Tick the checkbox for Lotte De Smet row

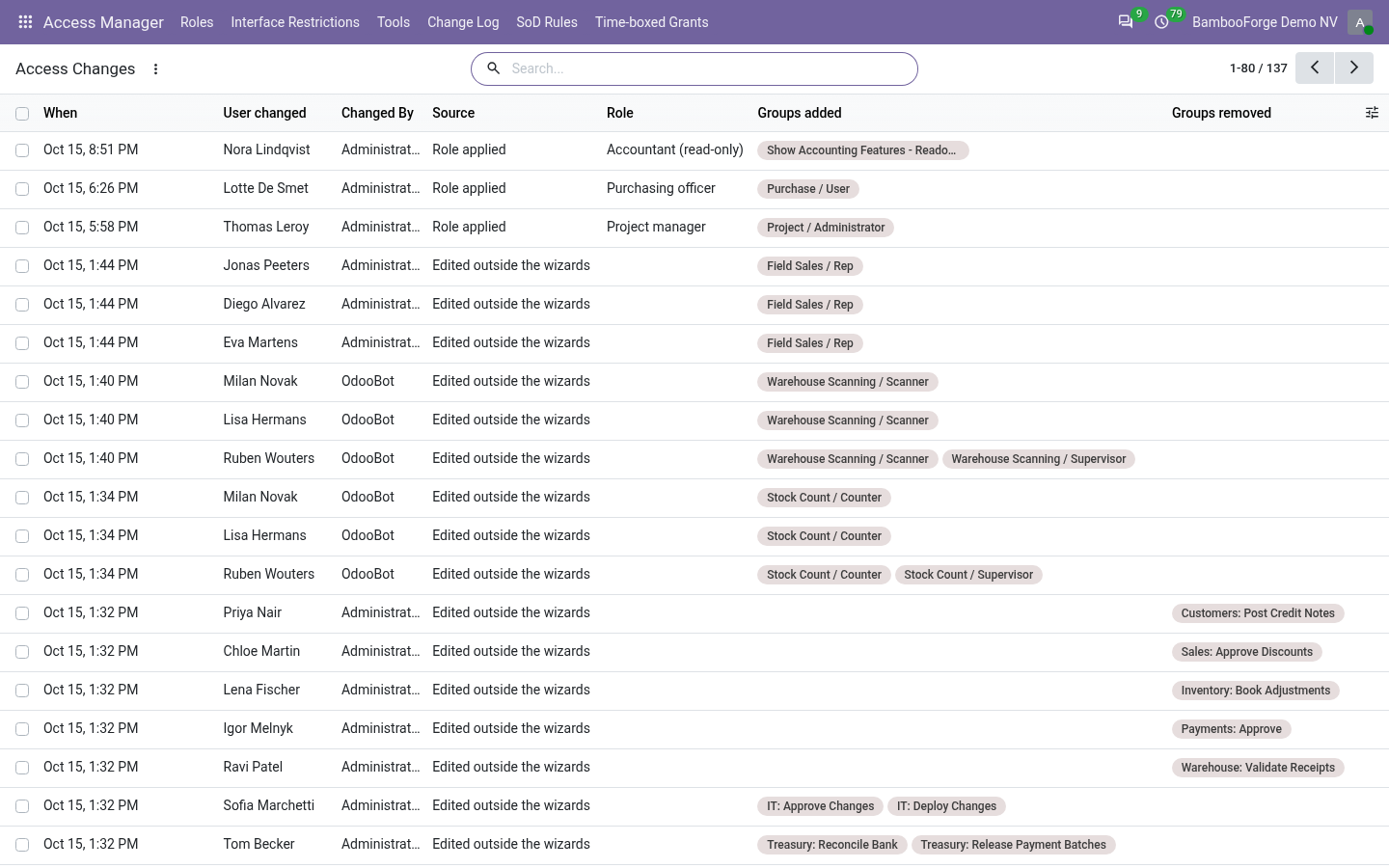click(x=22, y=189)
